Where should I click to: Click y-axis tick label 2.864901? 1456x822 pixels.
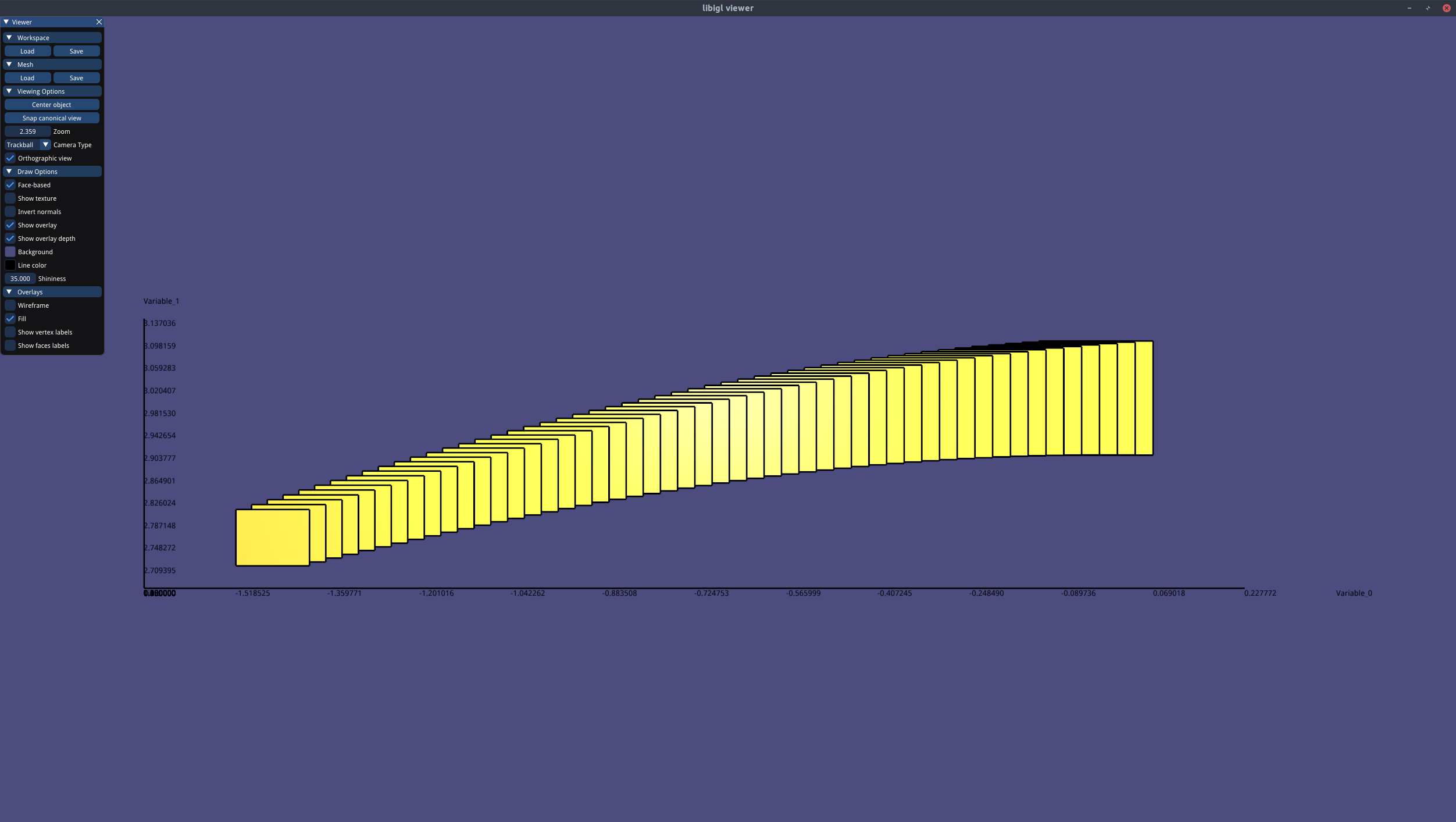coord(160,481)
